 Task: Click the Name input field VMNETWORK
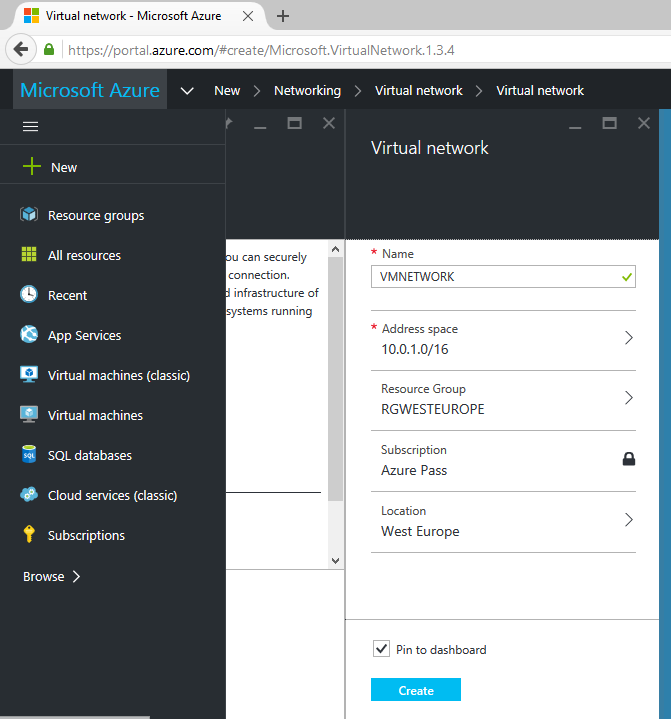pos(503,277)
